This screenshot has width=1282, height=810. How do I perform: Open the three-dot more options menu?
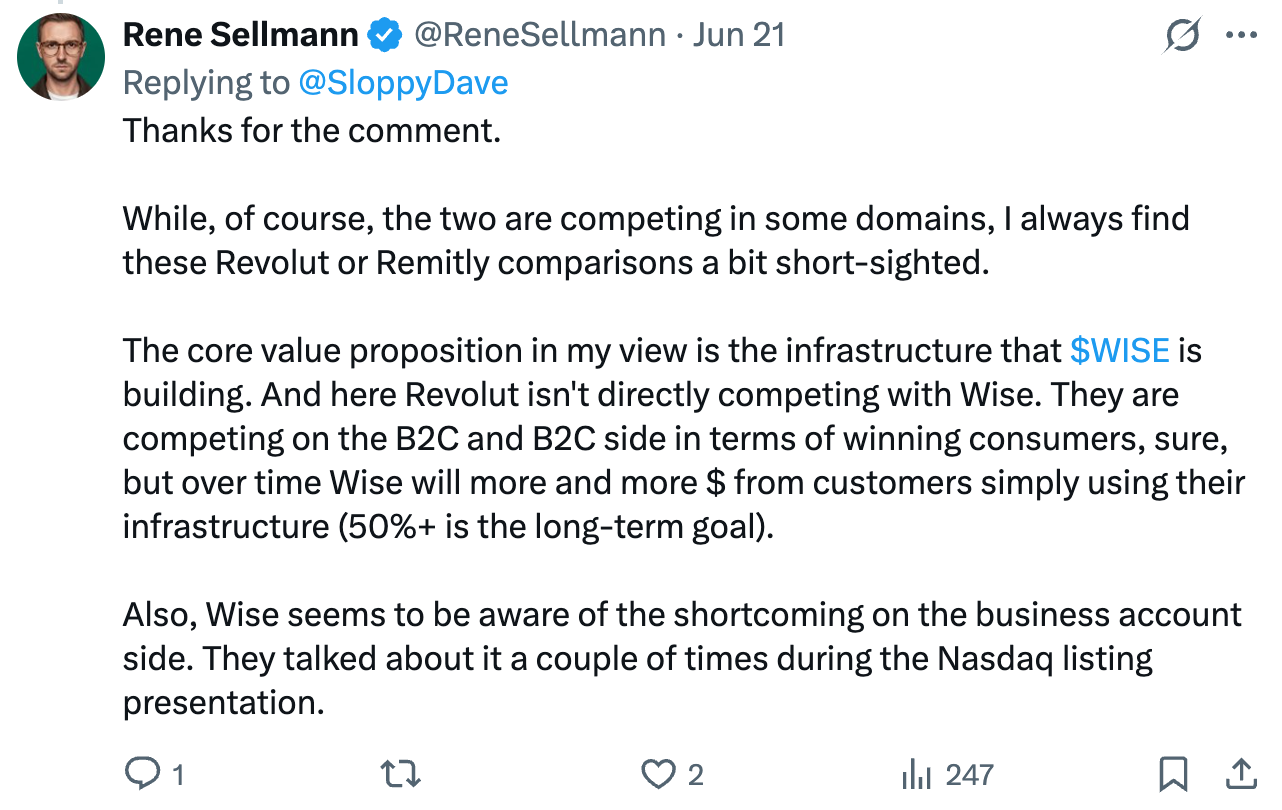[x=1241, y=35]
